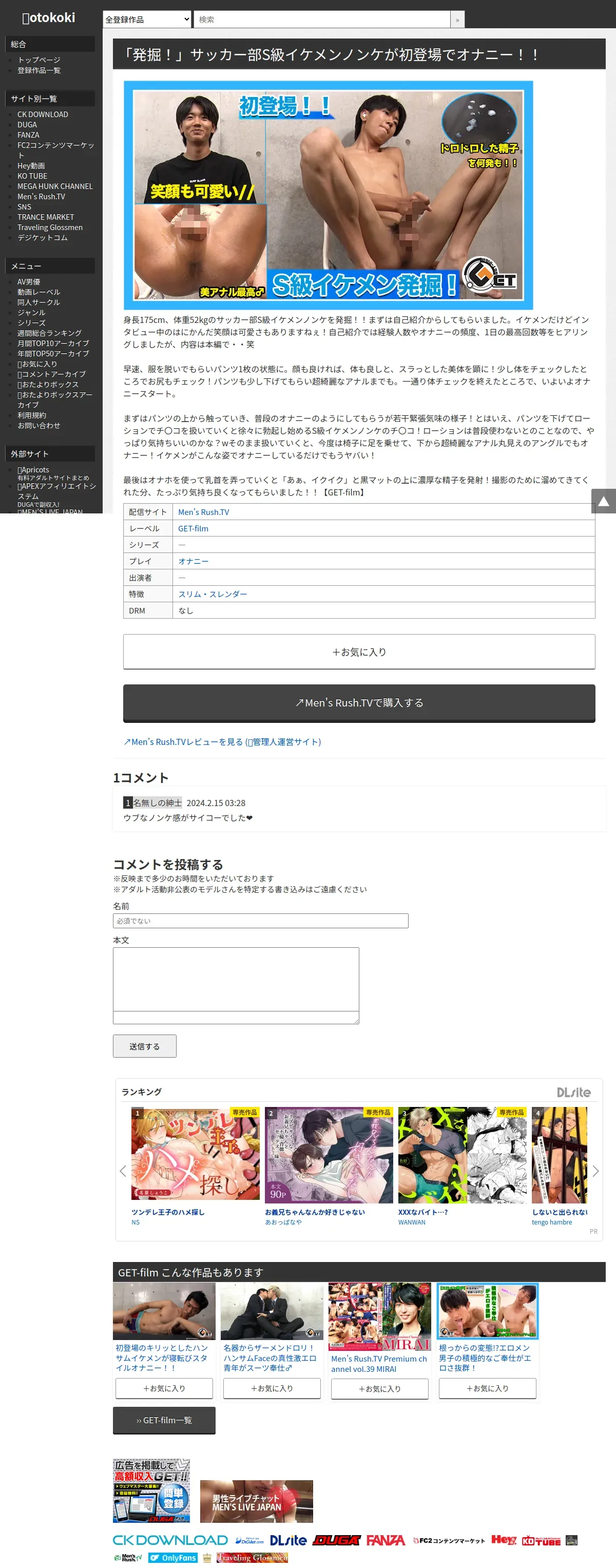This screenshot has width=616, height=1568.
Task: Open FANZA in site list
Action: click(29, 135)
